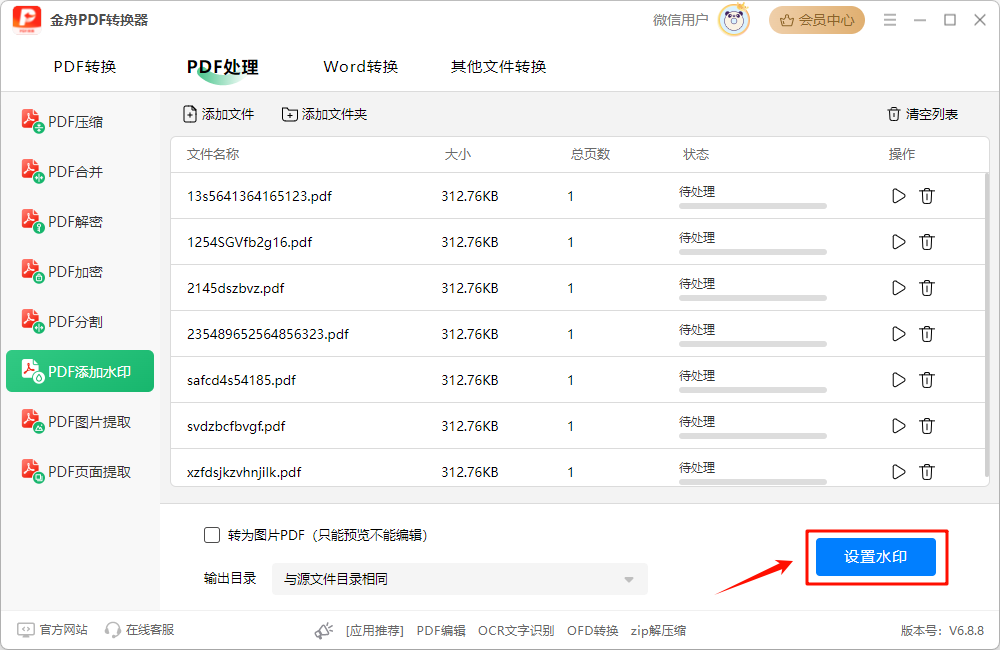
Task: Open the OCR文字识别 link
Action: pos(516,630)
